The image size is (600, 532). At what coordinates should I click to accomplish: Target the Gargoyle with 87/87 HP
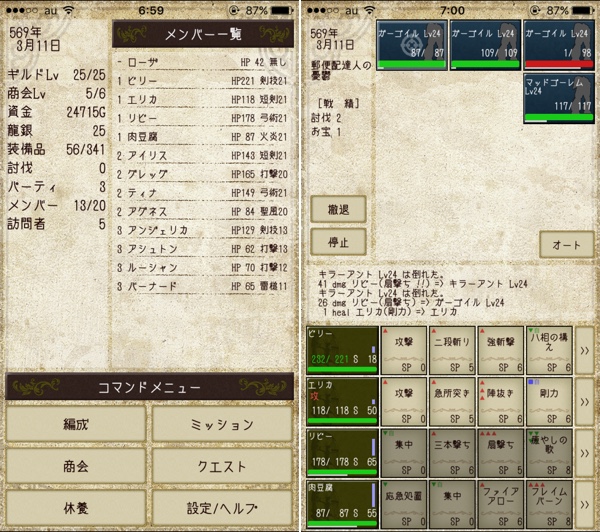[x=411, y=45]
